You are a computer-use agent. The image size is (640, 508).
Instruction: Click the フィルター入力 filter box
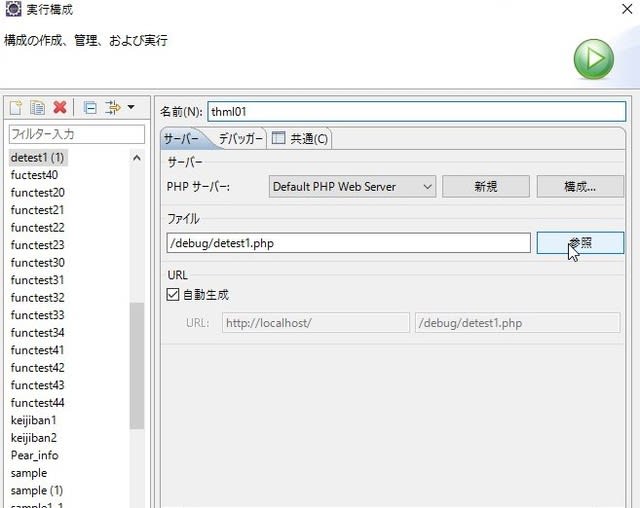coord(76,133)
